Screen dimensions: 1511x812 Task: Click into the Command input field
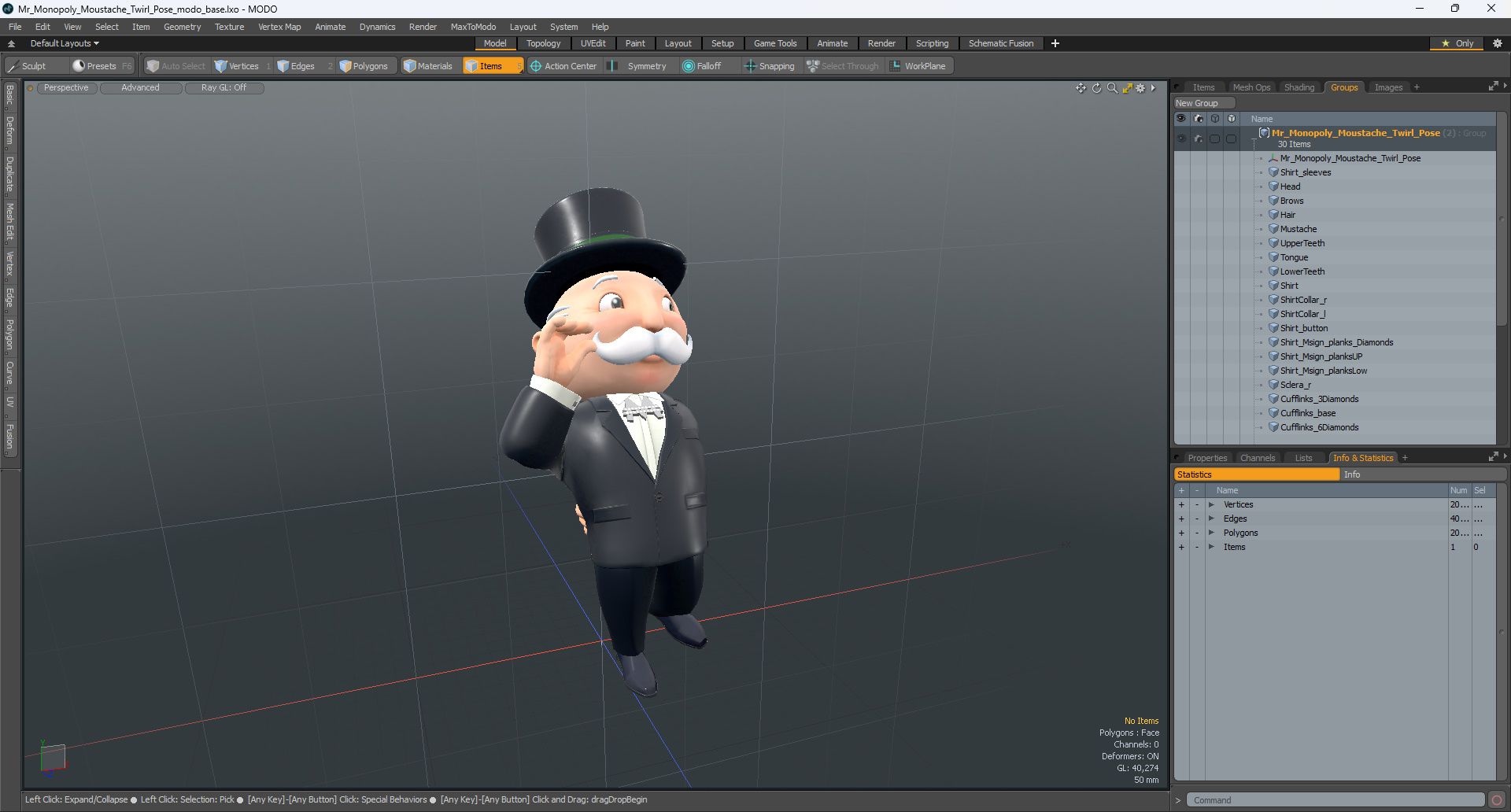[x=1335, y=800]
